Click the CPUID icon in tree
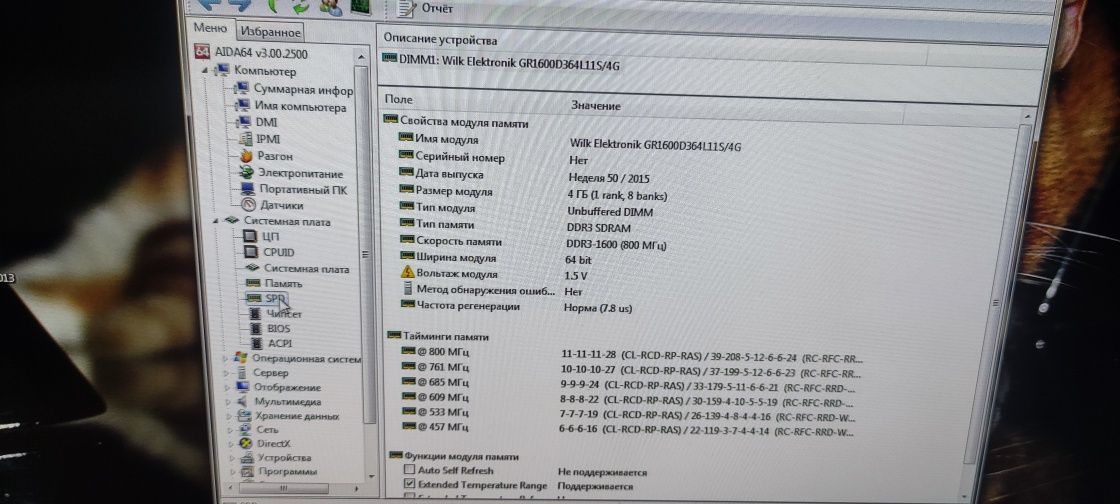Viewport: 1120px width, 504px height. pyautogui.click(x=251, y=252)
